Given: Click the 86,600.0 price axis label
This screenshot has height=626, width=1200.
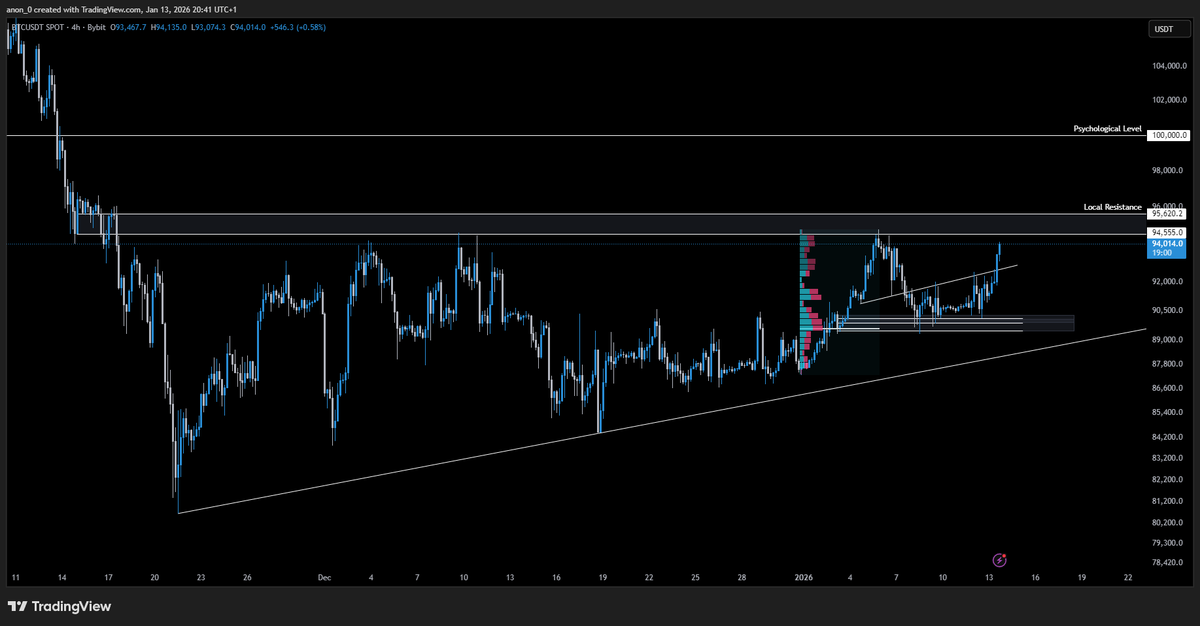Looking at the screenshot, I should [x=1168, y=388].
